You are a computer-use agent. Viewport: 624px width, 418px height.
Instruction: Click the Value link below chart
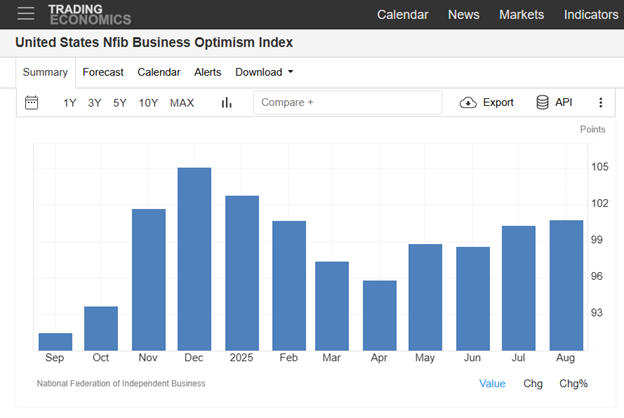[x=492, y=383]
